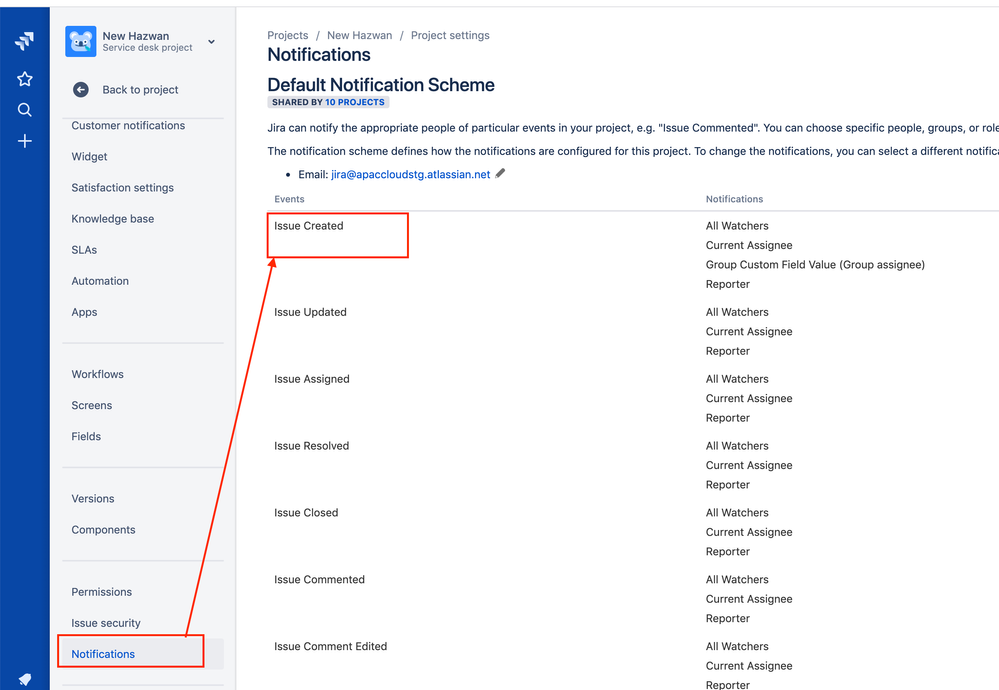Click Current Assignee under Issue Updated
The width and height of the screenshot is (999, 690).
(x=749, y=332)
